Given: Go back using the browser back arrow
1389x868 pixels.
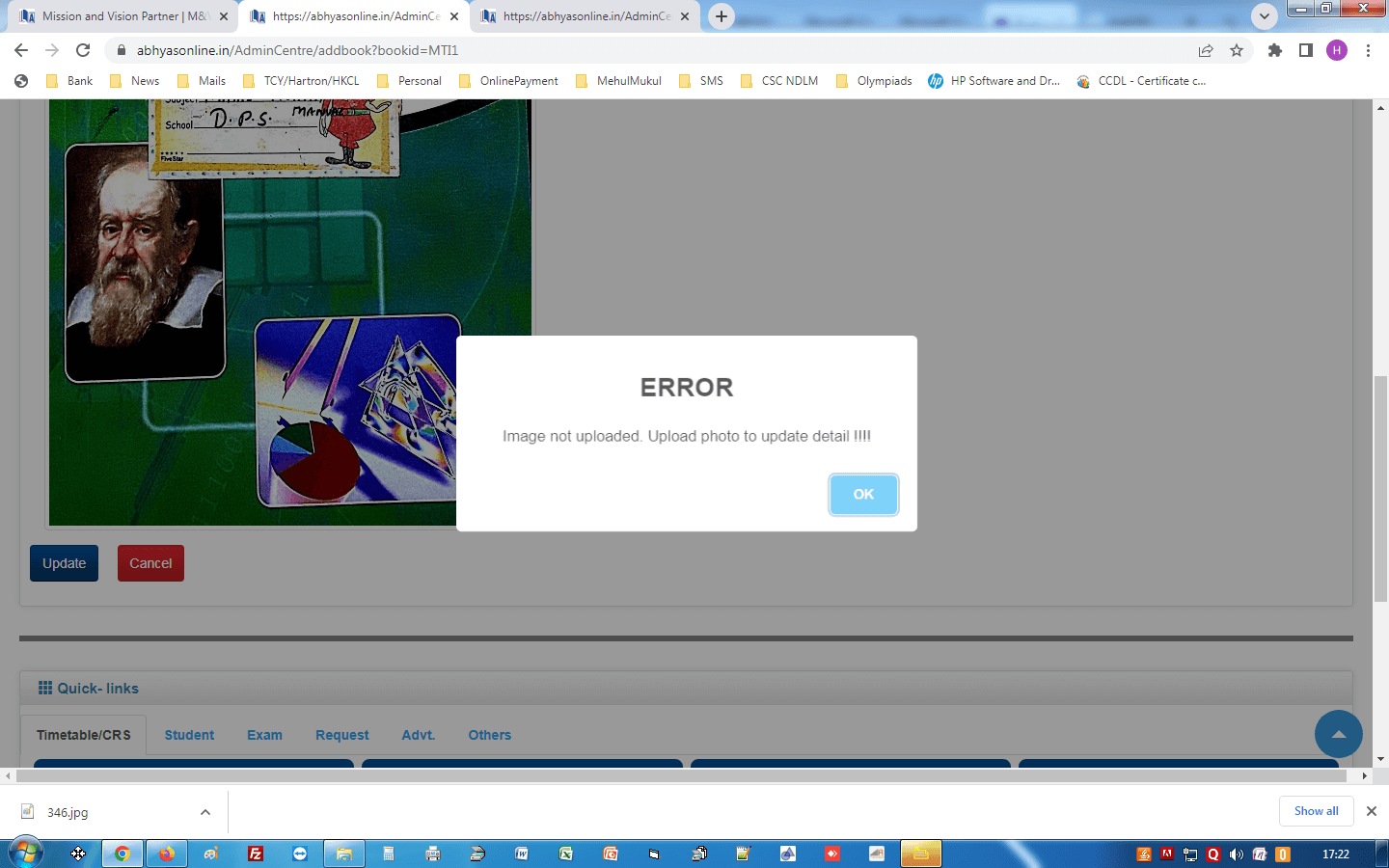Looking at the screenshot, I should click(x=21, y=50).
